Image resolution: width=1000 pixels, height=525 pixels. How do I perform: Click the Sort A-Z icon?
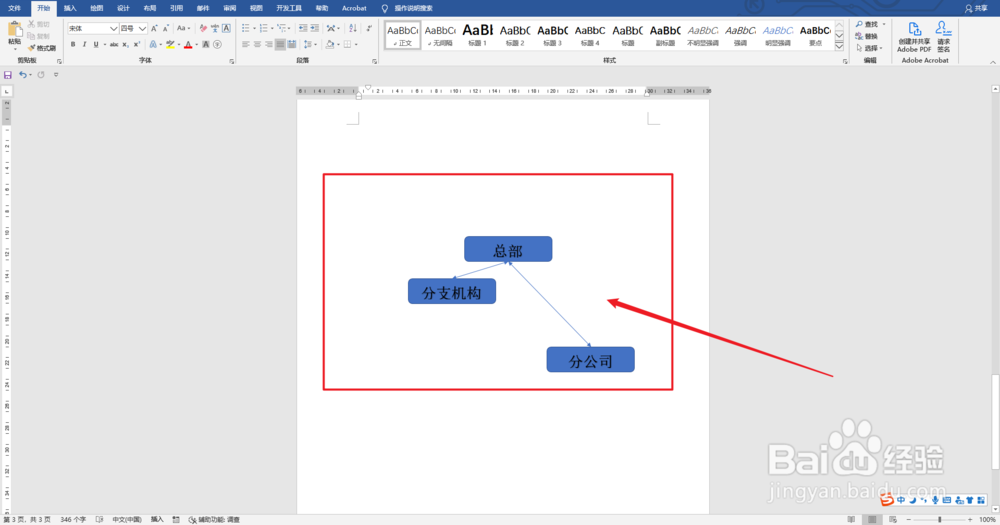pos(353,29)
